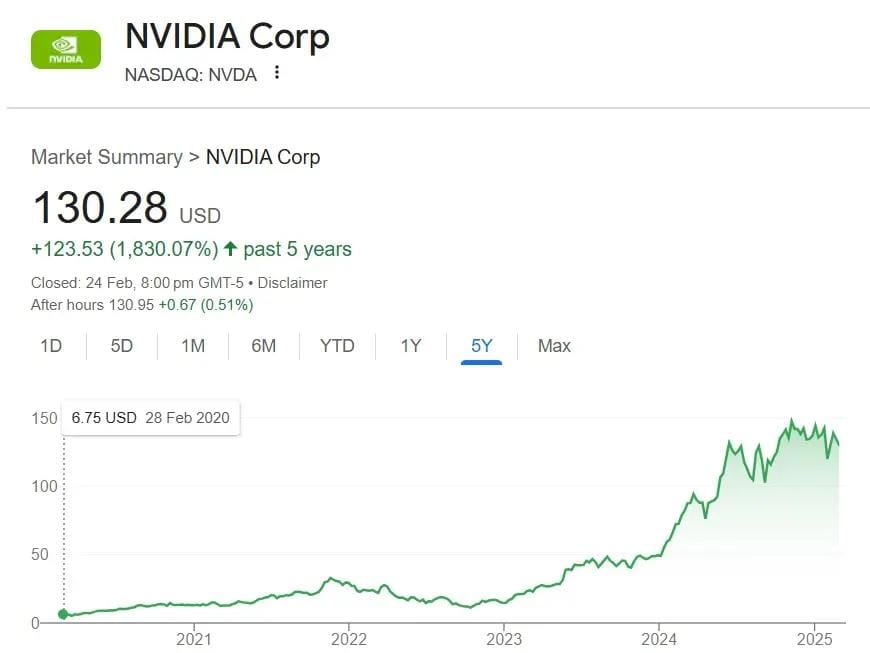Click the NASDAQ: NVDA ticker label
870x653 pixels.
click(x=190, y=74)
